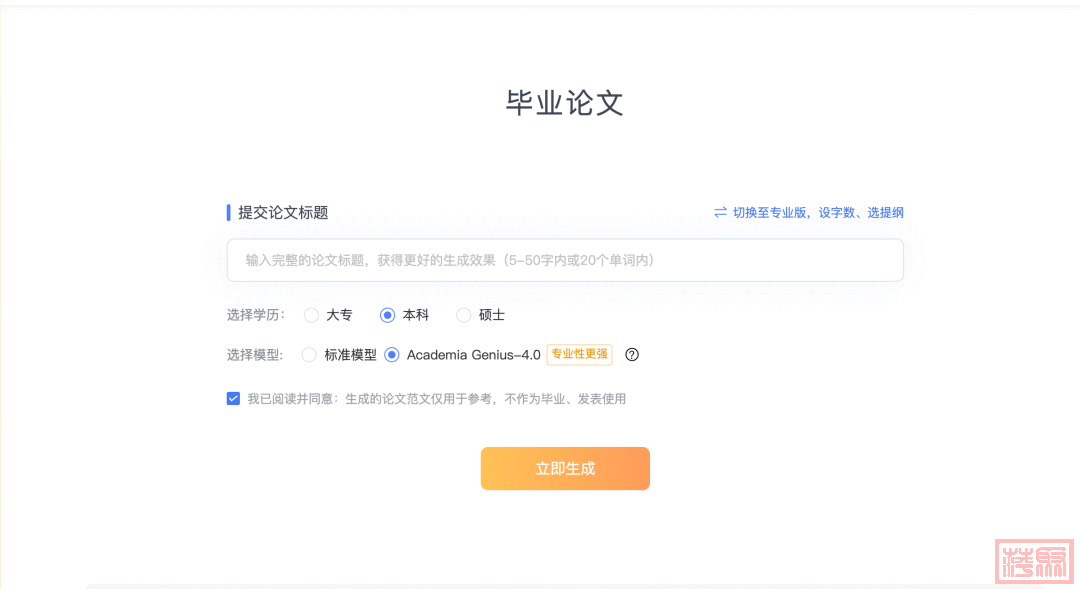Viewport: 1080px width, 589px height.
Task: Uncheck the 我已阅读并同意 agreement checkbox
Action: [x=234, y=399]
